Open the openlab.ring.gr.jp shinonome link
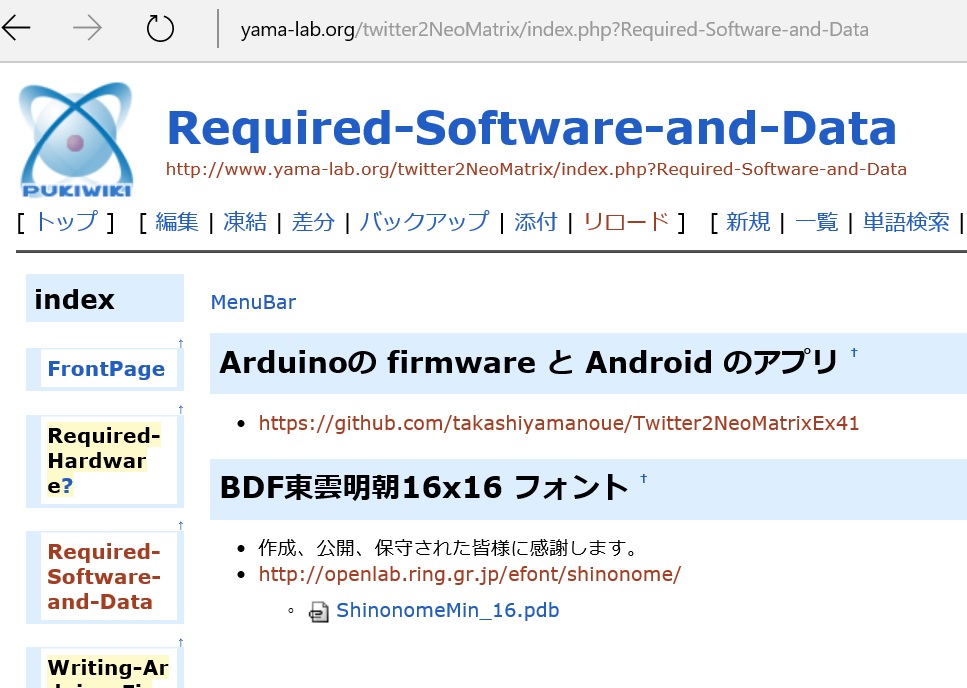 click(470, 574)
